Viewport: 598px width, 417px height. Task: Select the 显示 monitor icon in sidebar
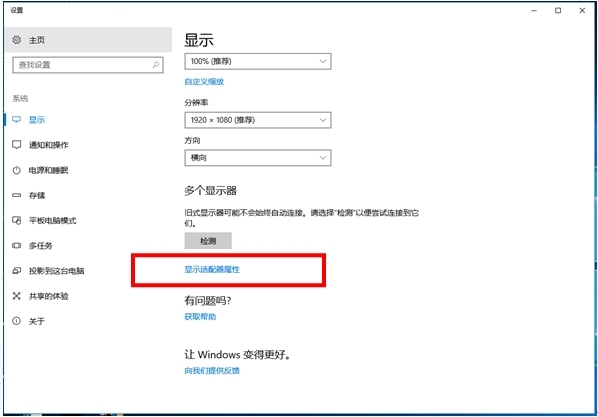[x=16, y=119]
